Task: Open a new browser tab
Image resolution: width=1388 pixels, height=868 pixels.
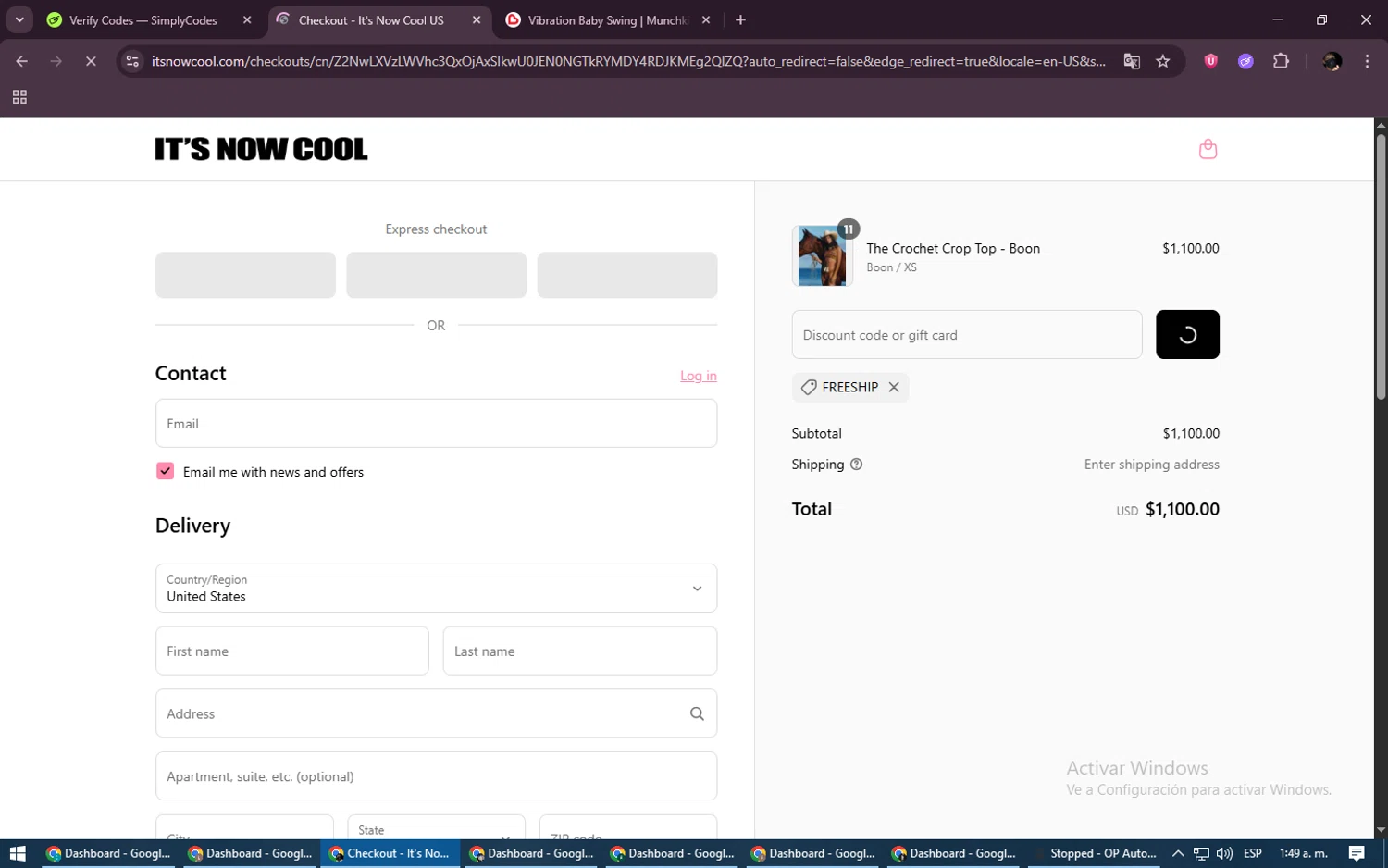Action: 740,19
